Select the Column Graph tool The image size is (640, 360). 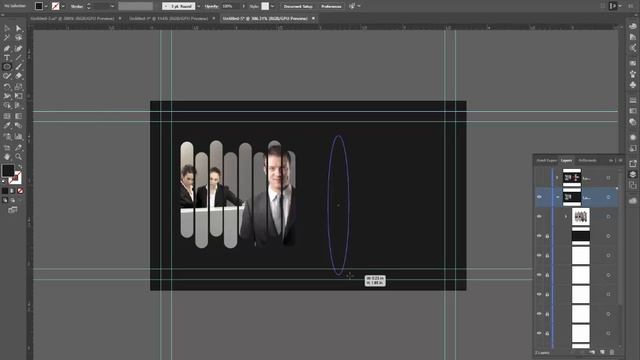click(18, 136)
